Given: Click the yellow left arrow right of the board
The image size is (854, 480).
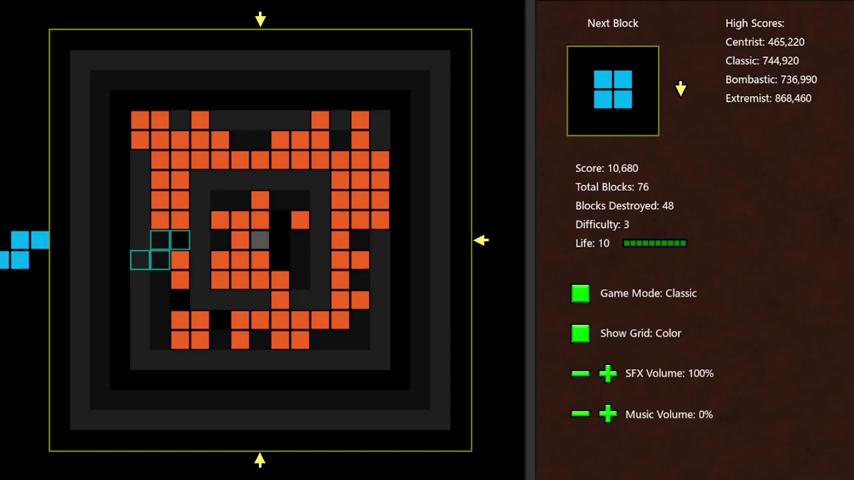Looking at the screenshot, I should (481, 240).
